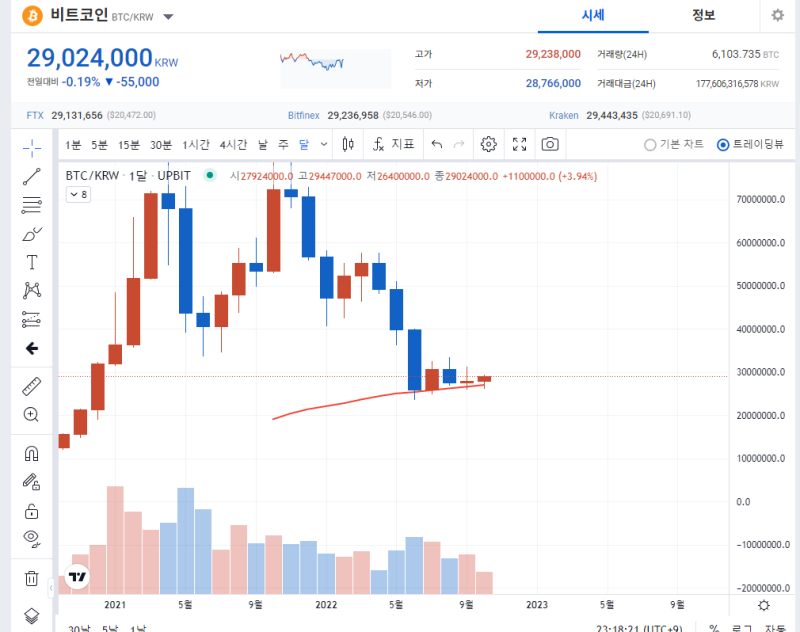Set chart interval to 1분
This screenshot has width=800, height=632.
(x=73, y=145)
